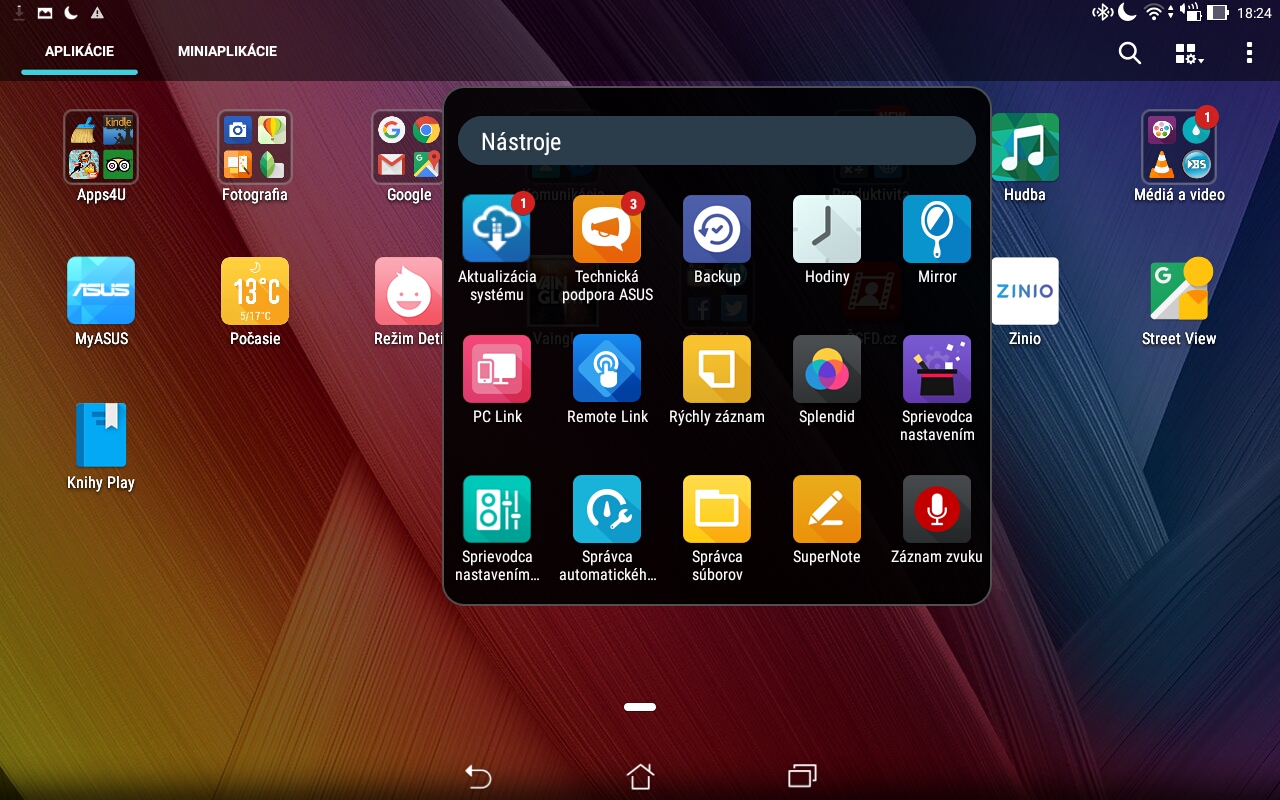
Task: Tap the 18:24 clock in status bar
Action: tap(1254, 13)
